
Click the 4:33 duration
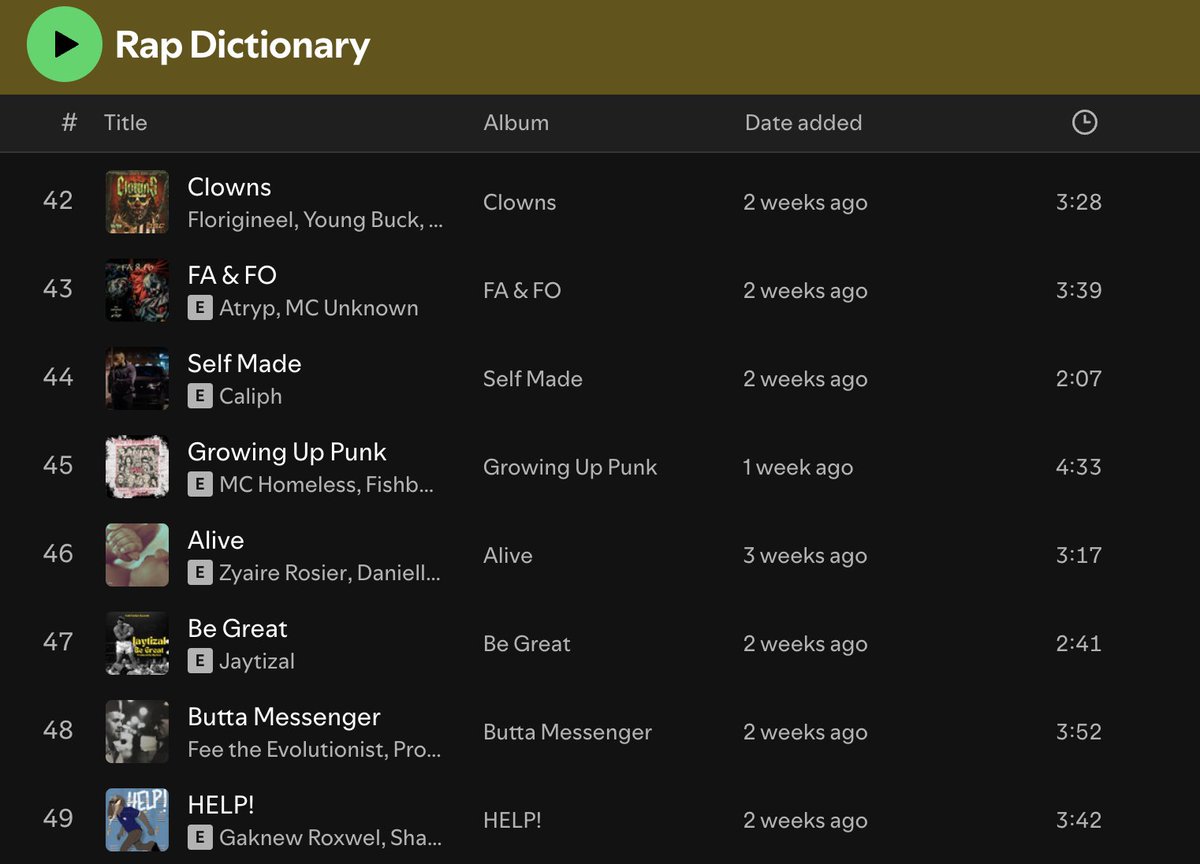tap(1079, 466)
